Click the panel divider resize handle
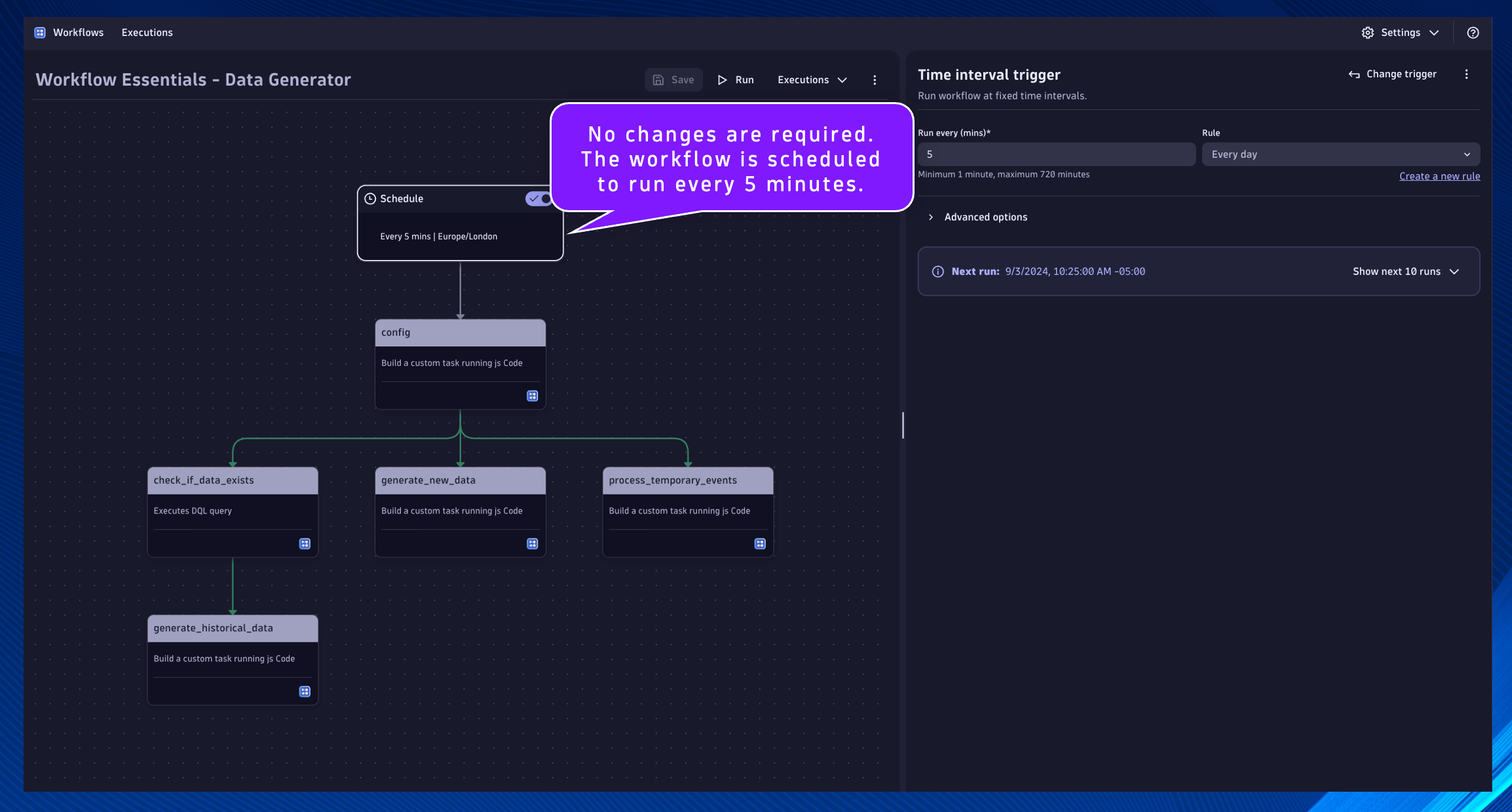The height and width of the screenshot is (812, 1512). pos(903,426)
